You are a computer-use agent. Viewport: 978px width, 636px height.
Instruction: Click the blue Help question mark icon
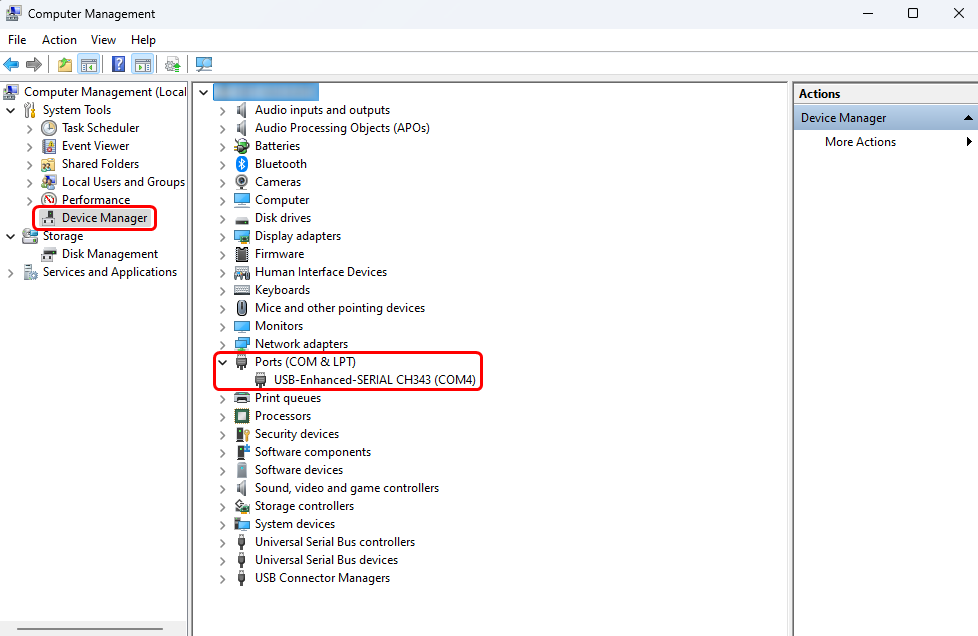[119, 65]
